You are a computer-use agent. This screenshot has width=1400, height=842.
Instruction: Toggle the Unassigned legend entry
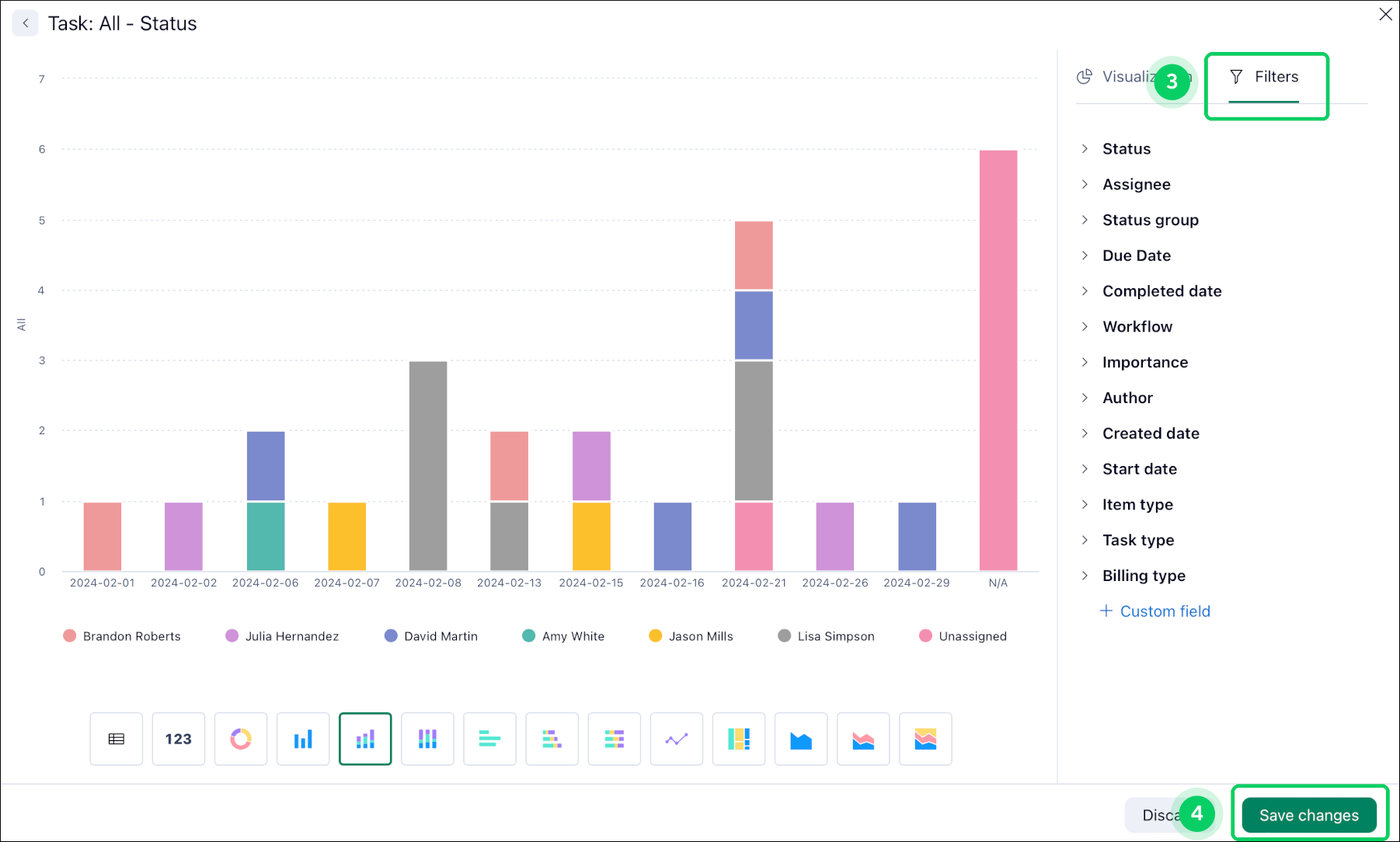pyautogui.click(x=963, y=636)
